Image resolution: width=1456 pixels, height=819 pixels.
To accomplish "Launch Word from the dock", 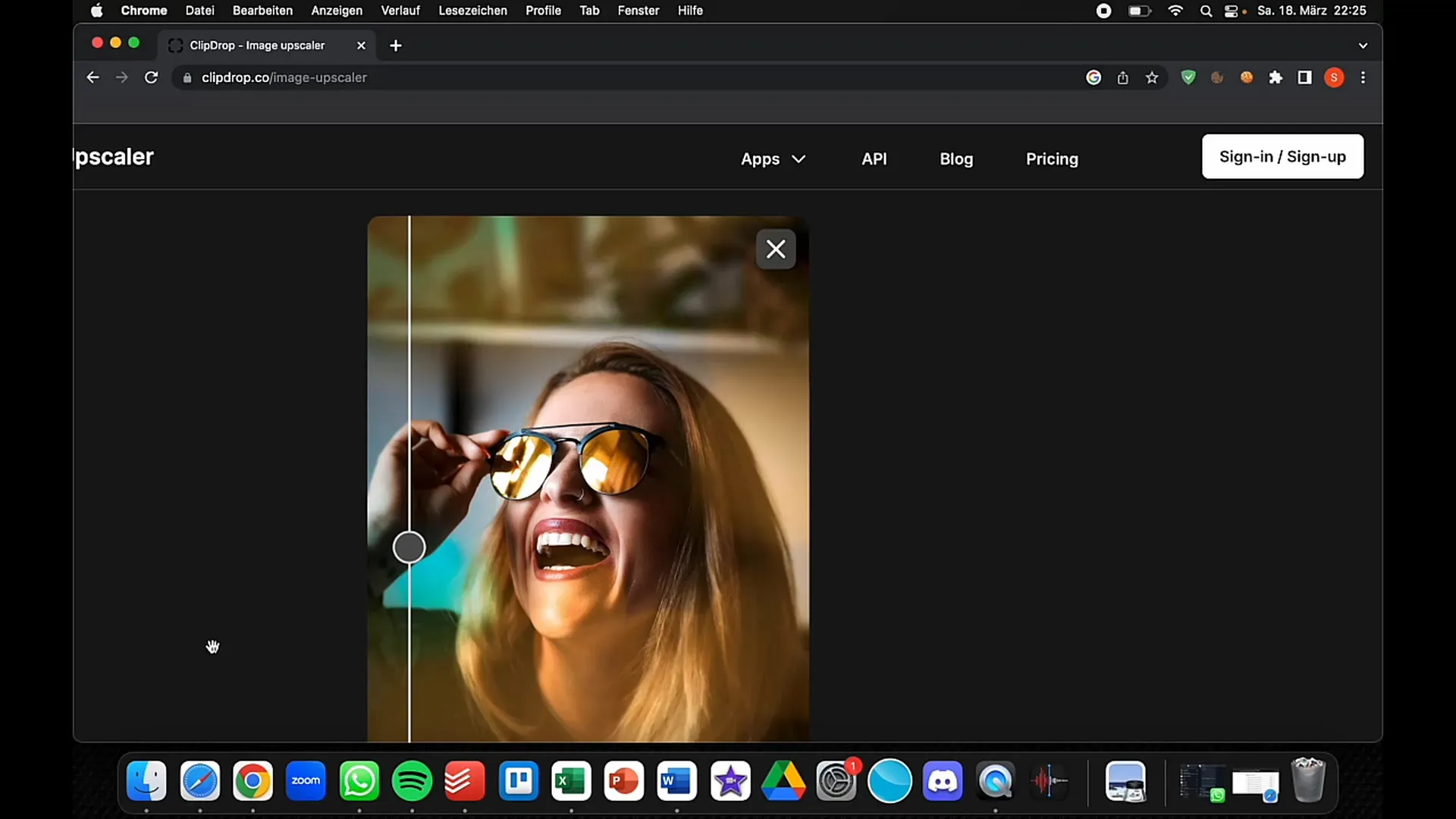I will [x=677, y=781].
